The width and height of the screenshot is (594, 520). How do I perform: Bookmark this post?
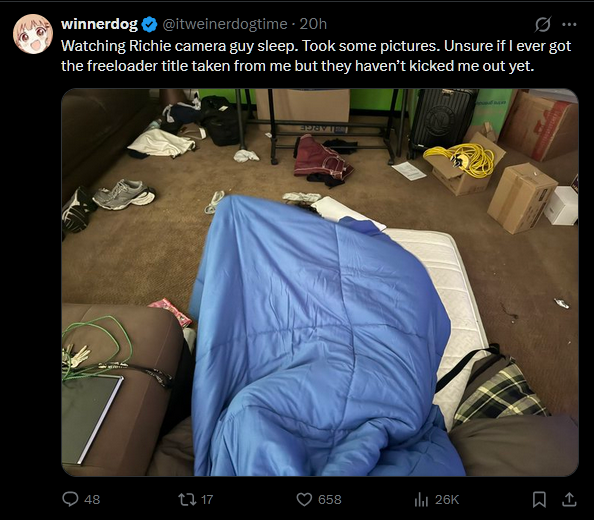pyautogui.click(x=539, y=500)
